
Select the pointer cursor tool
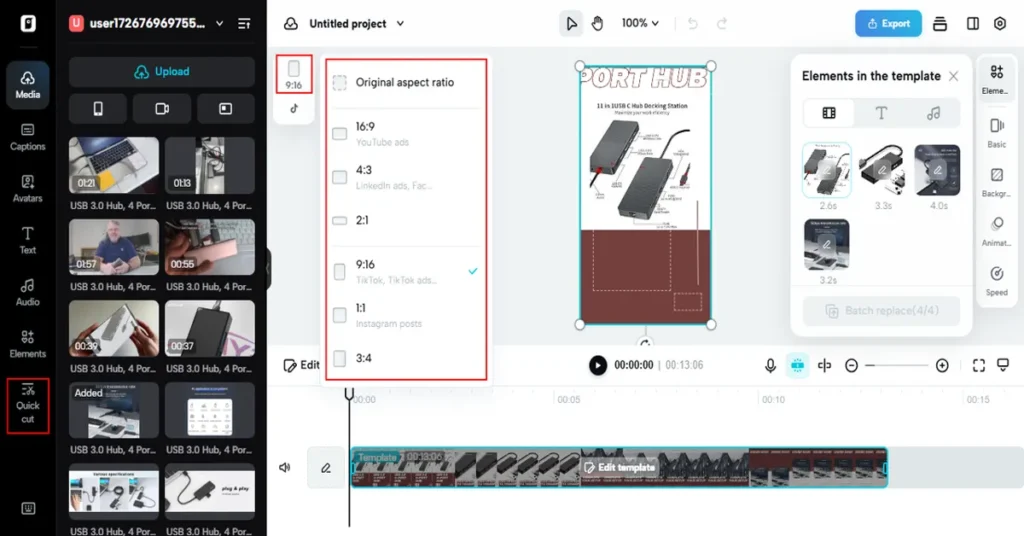[x=571, y=24]
